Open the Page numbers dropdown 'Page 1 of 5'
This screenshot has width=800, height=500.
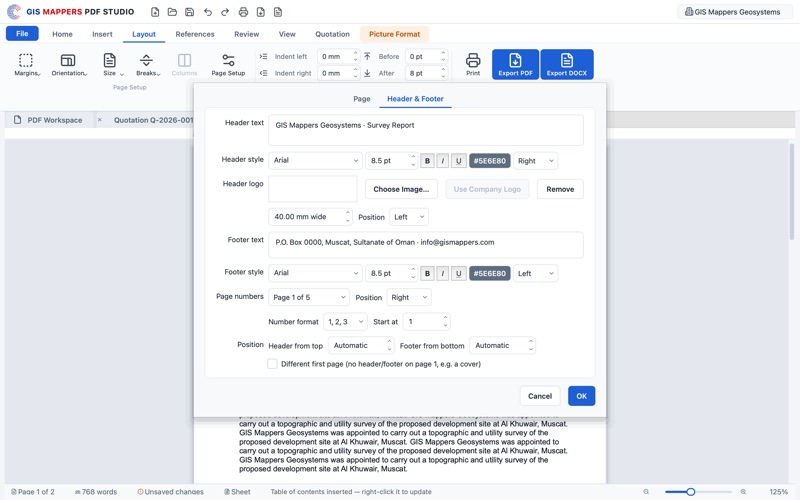coord(309,297)
